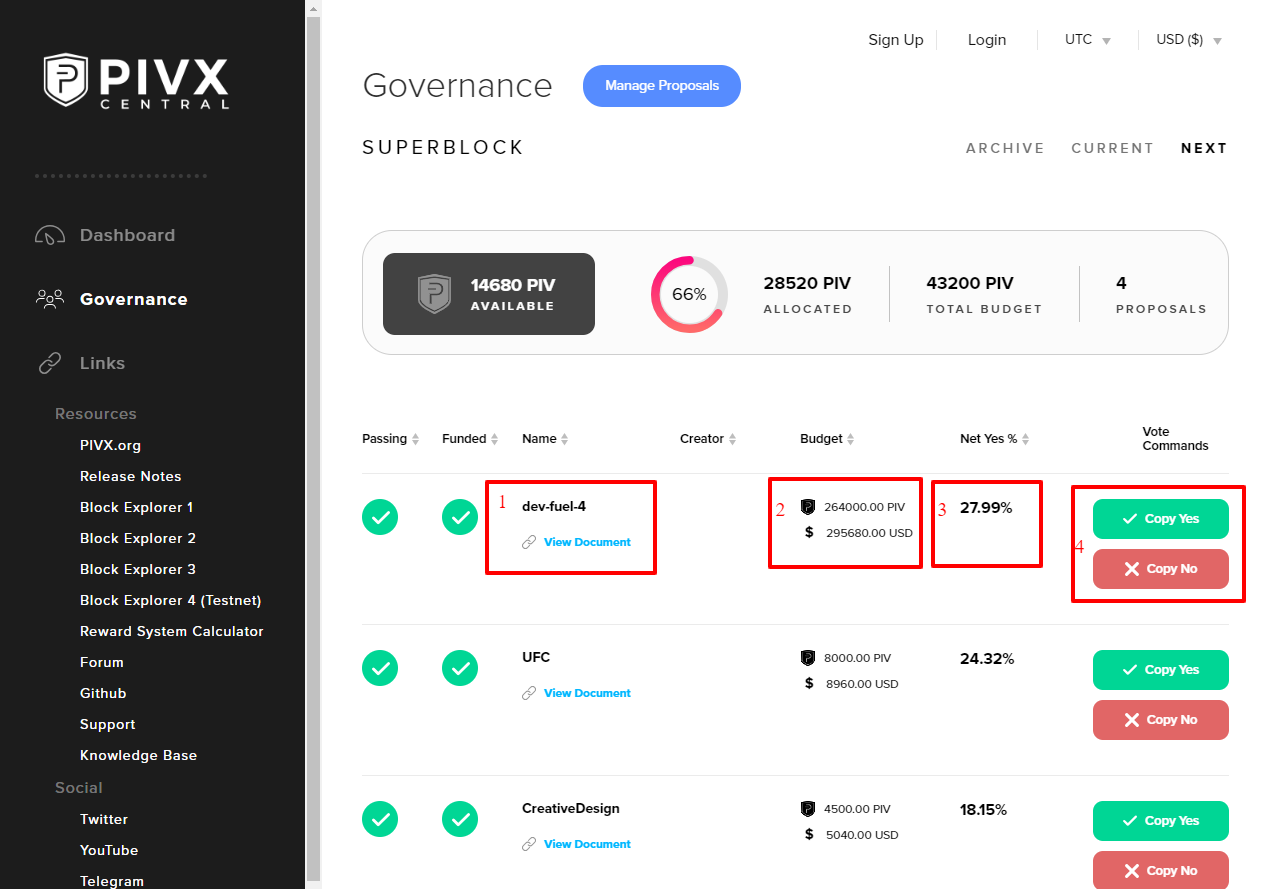Open the Knowledge Base link
Screen dimensions: 1269x889
(x=138, y=755)
